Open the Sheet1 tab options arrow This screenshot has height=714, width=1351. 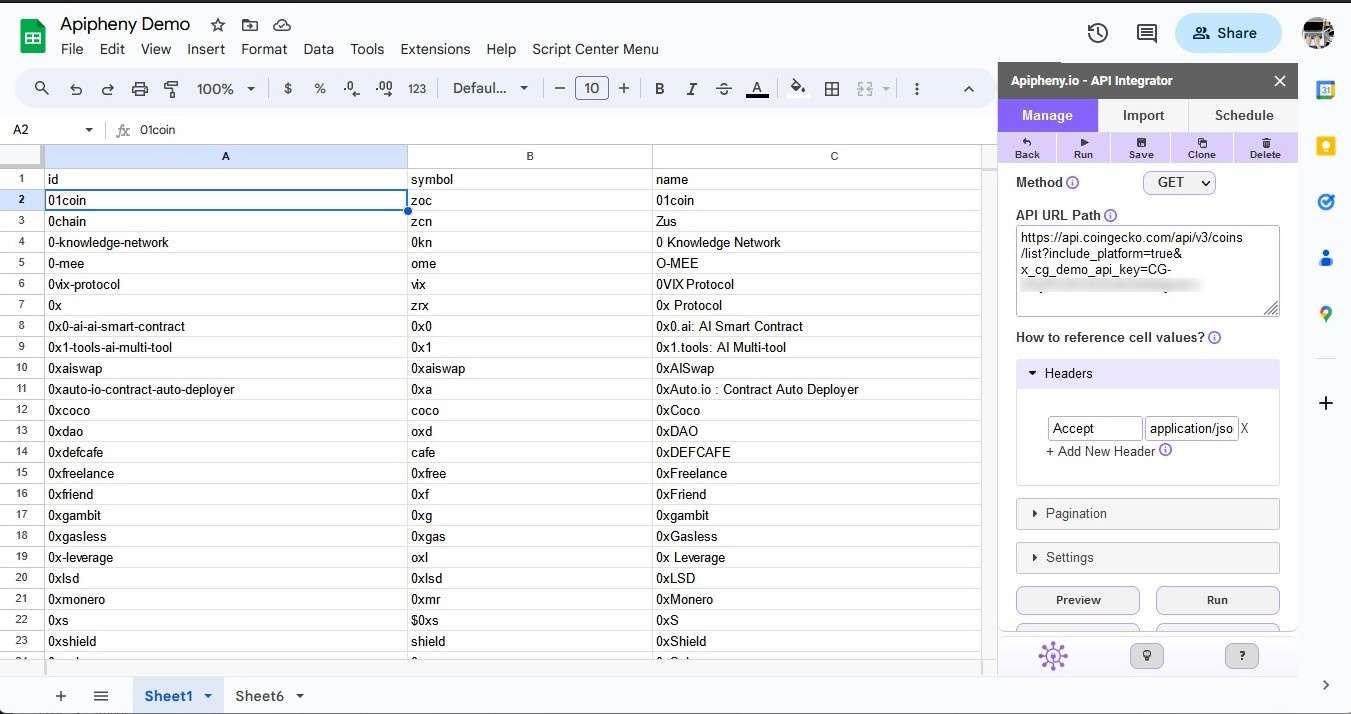[x=208, y=696]
